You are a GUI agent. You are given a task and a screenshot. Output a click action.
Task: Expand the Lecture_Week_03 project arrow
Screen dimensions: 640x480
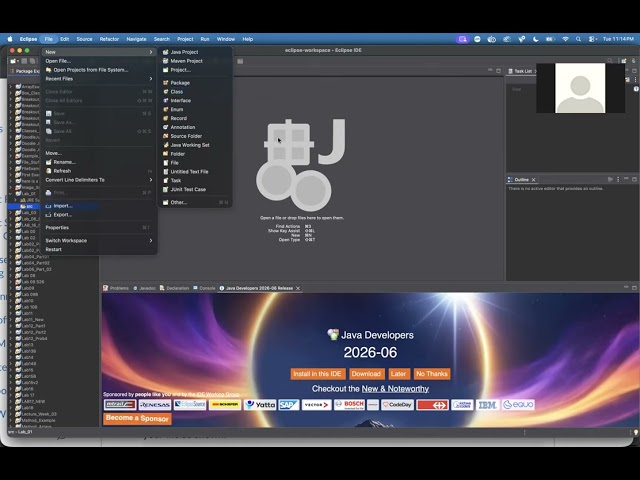point(11,414)
